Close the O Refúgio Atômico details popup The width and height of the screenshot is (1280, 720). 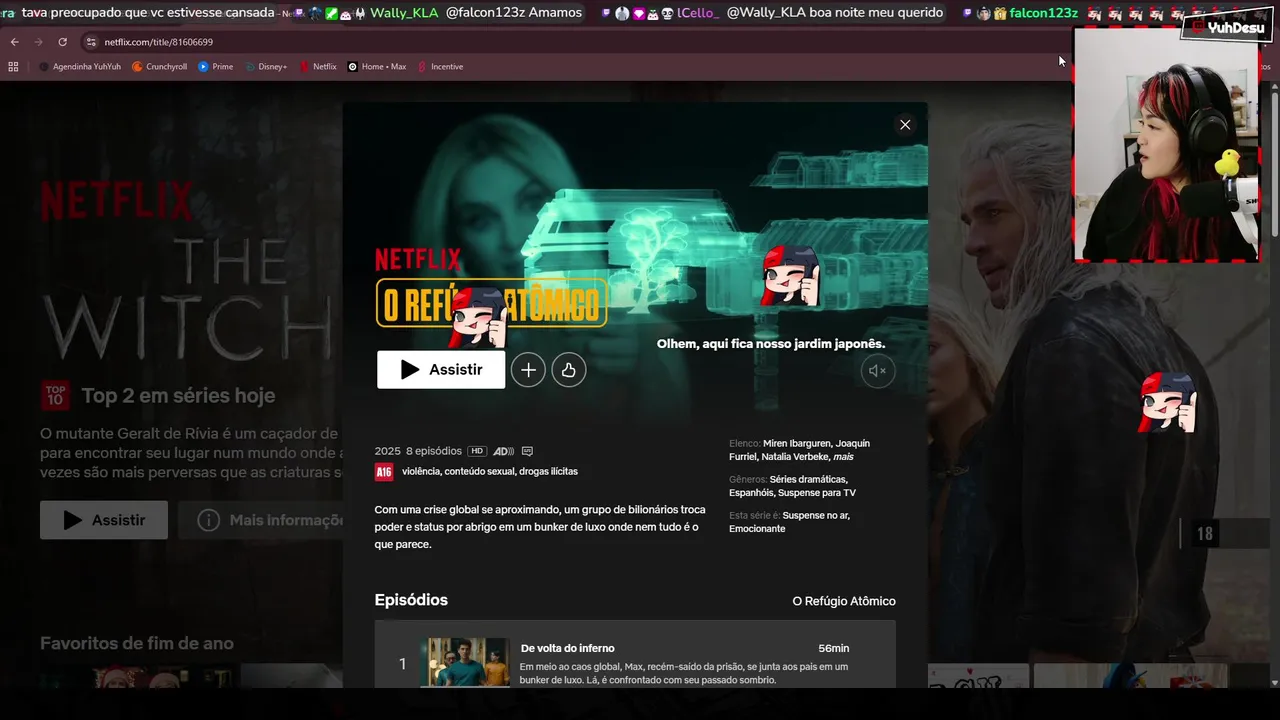click(905, 125)
